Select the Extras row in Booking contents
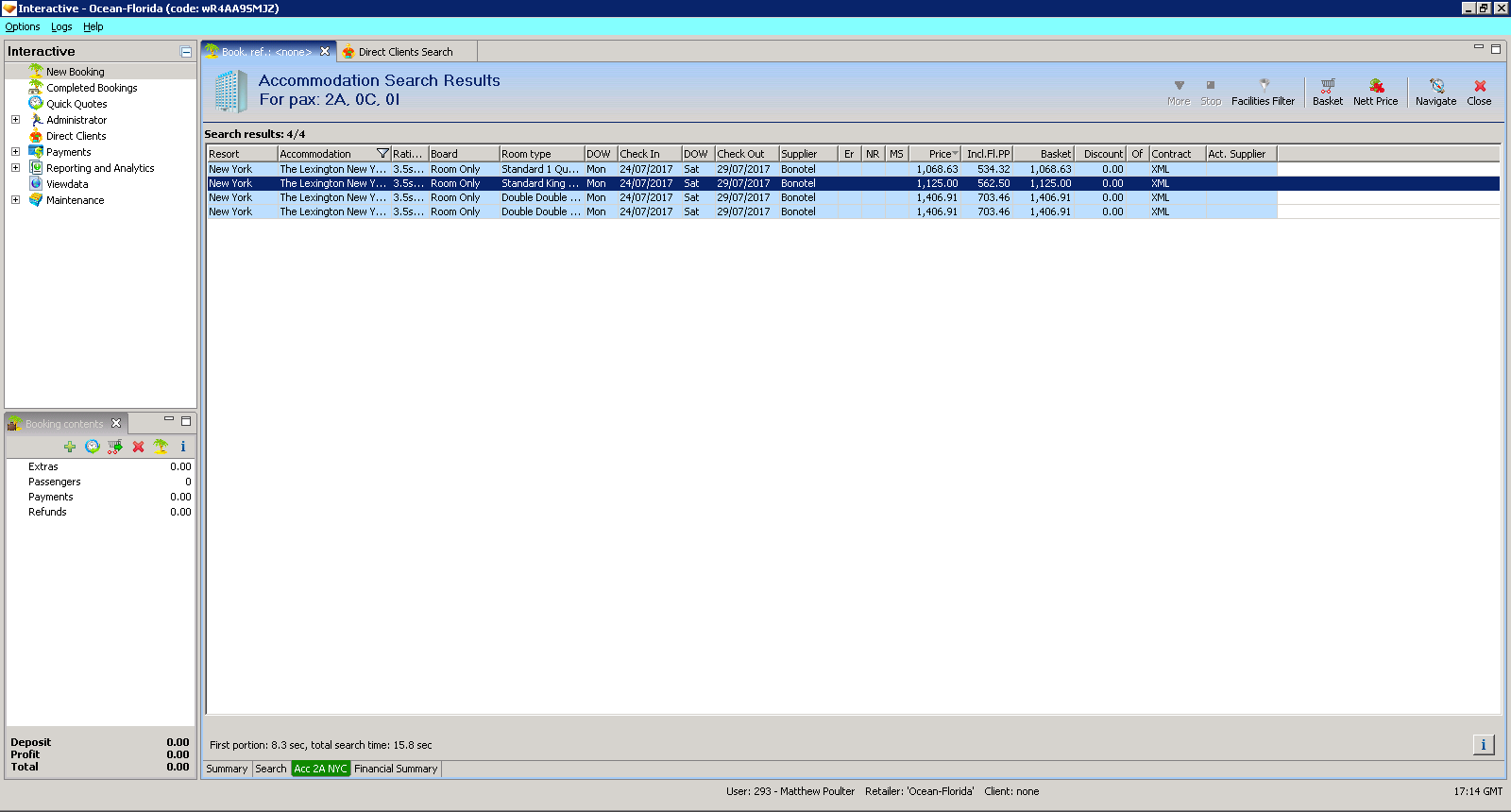Image resolution: width=1511 pixels, height=812 pixels. click(100, 466)
